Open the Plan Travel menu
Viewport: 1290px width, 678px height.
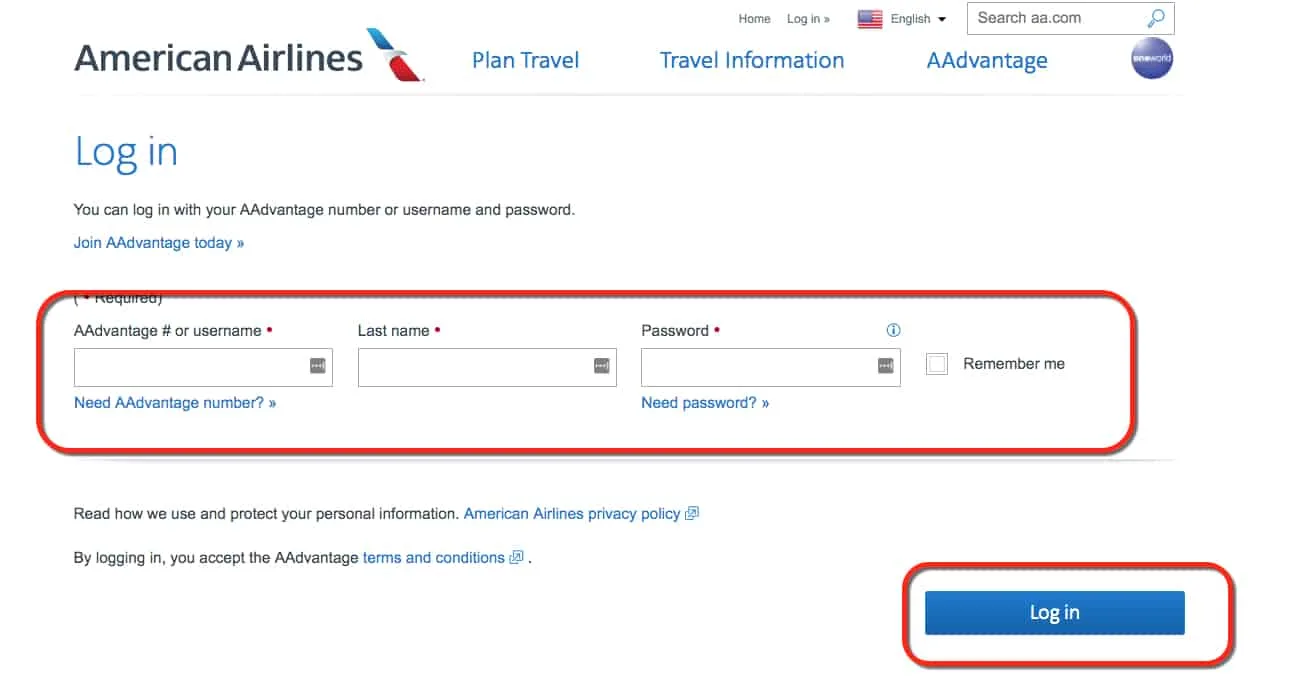pos(525,60)
